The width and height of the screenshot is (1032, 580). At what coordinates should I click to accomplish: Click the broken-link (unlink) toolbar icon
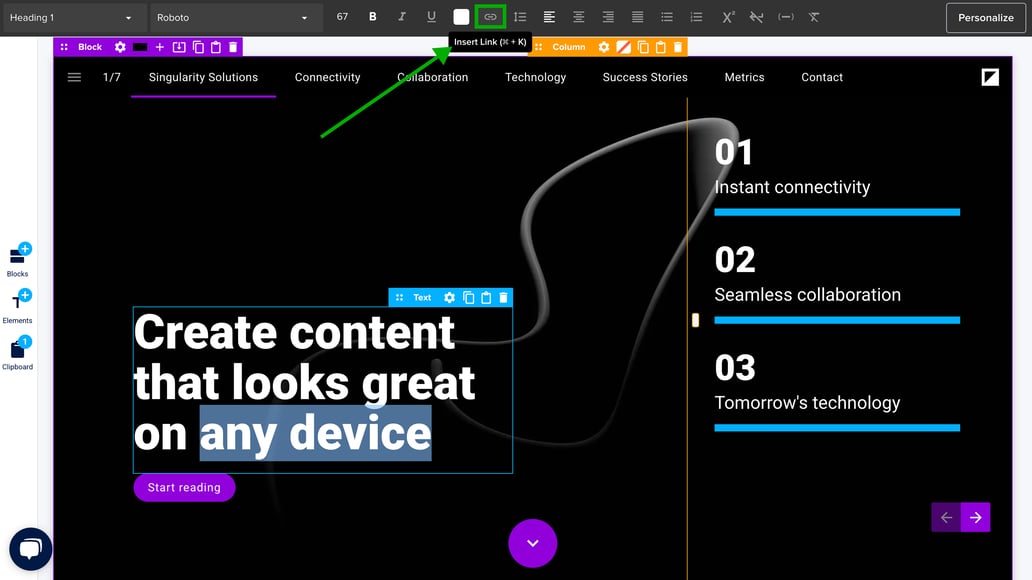756,17
